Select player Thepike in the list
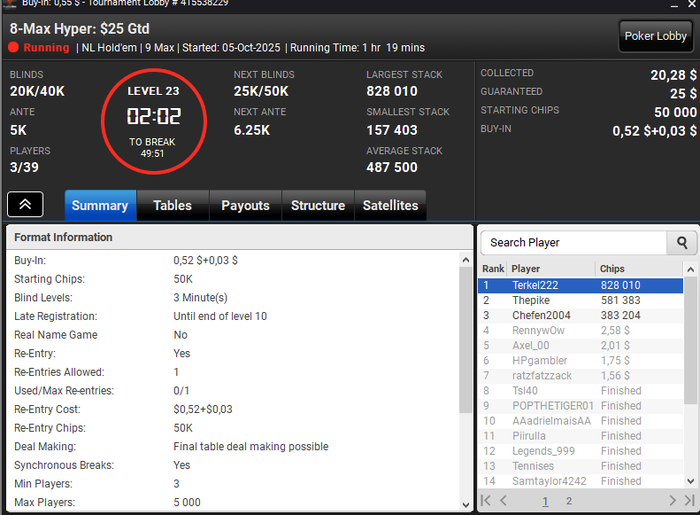Viewport: 700px width, 515px height. tap(581, 300)
